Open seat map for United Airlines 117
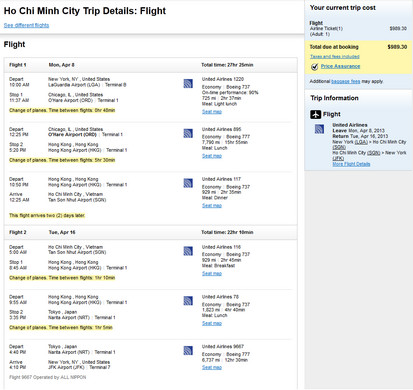413x390 pixels. coord(212,206)
